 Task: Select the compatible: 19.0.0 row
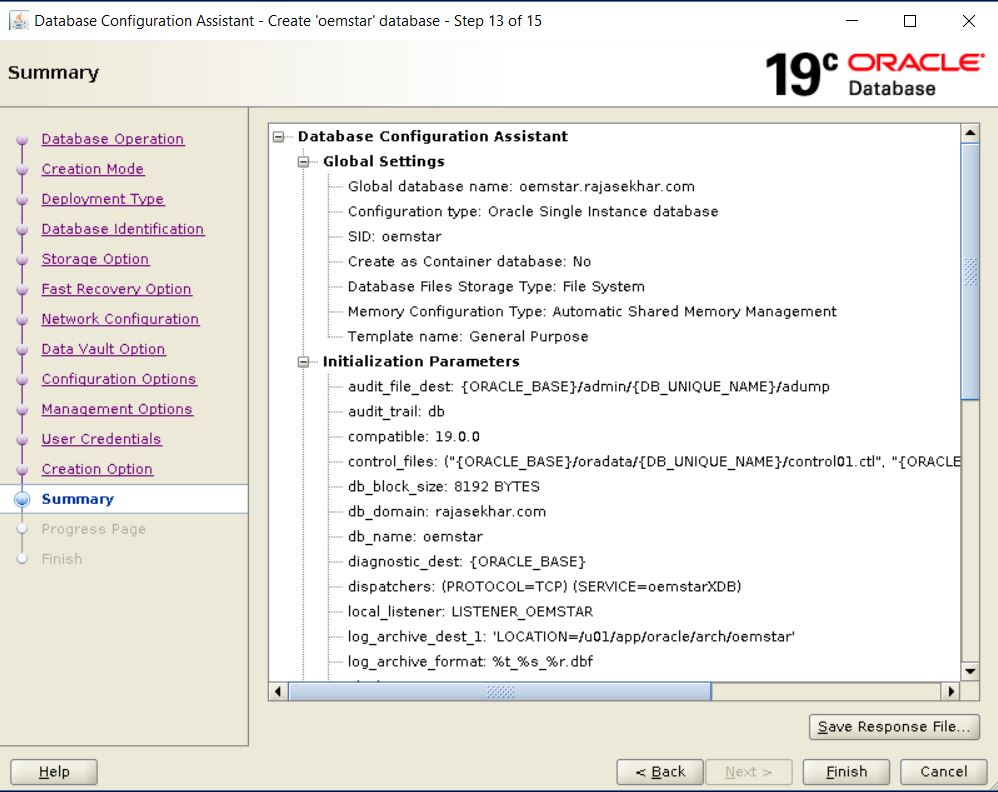click(x=414, y=436)
